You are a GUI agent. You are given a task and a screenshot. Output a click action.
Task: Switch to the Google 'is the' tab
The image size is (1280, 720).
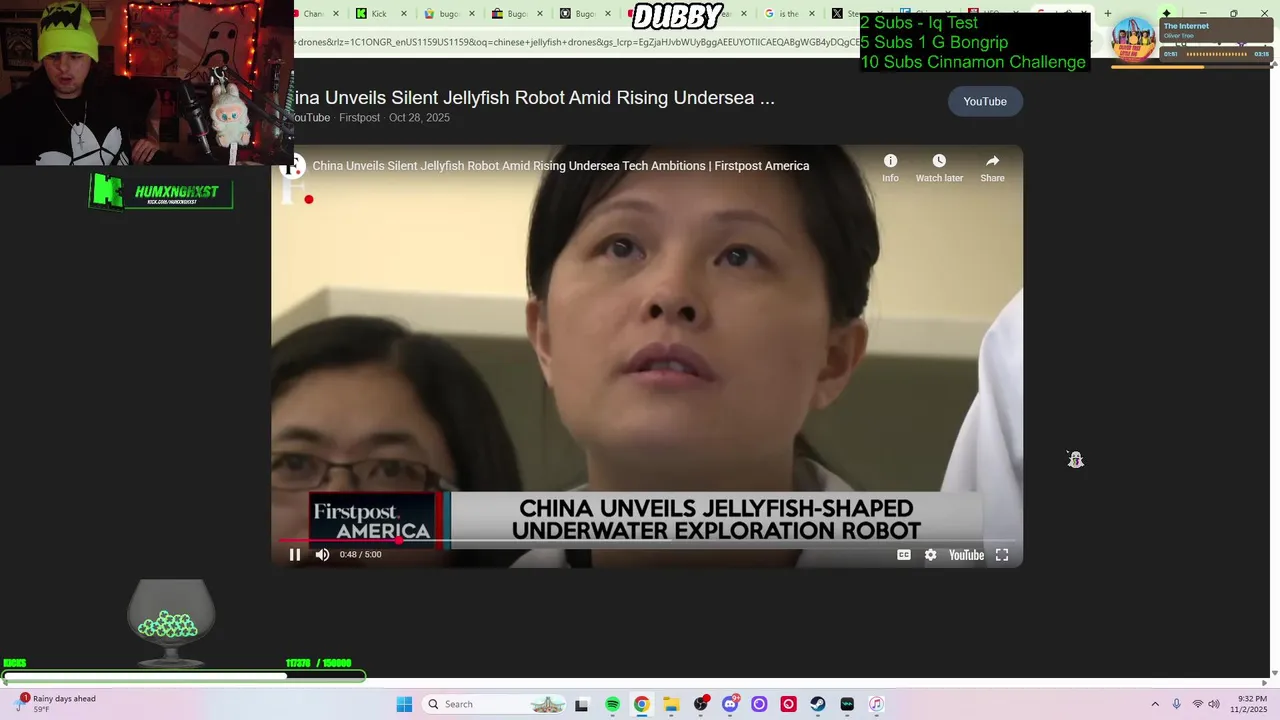tap(789, 14)
